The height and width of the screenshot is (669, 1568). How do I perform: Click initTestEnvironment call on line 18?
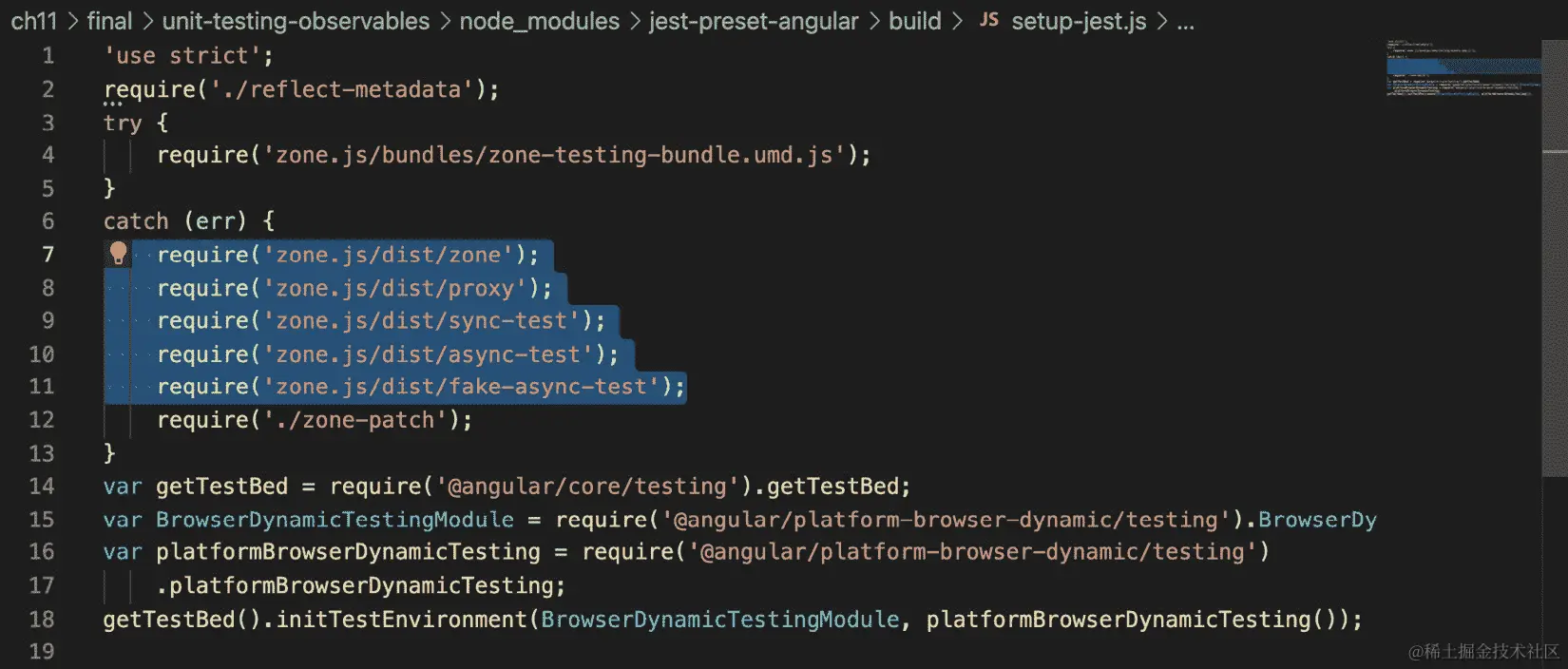click(x=401, y=620)
